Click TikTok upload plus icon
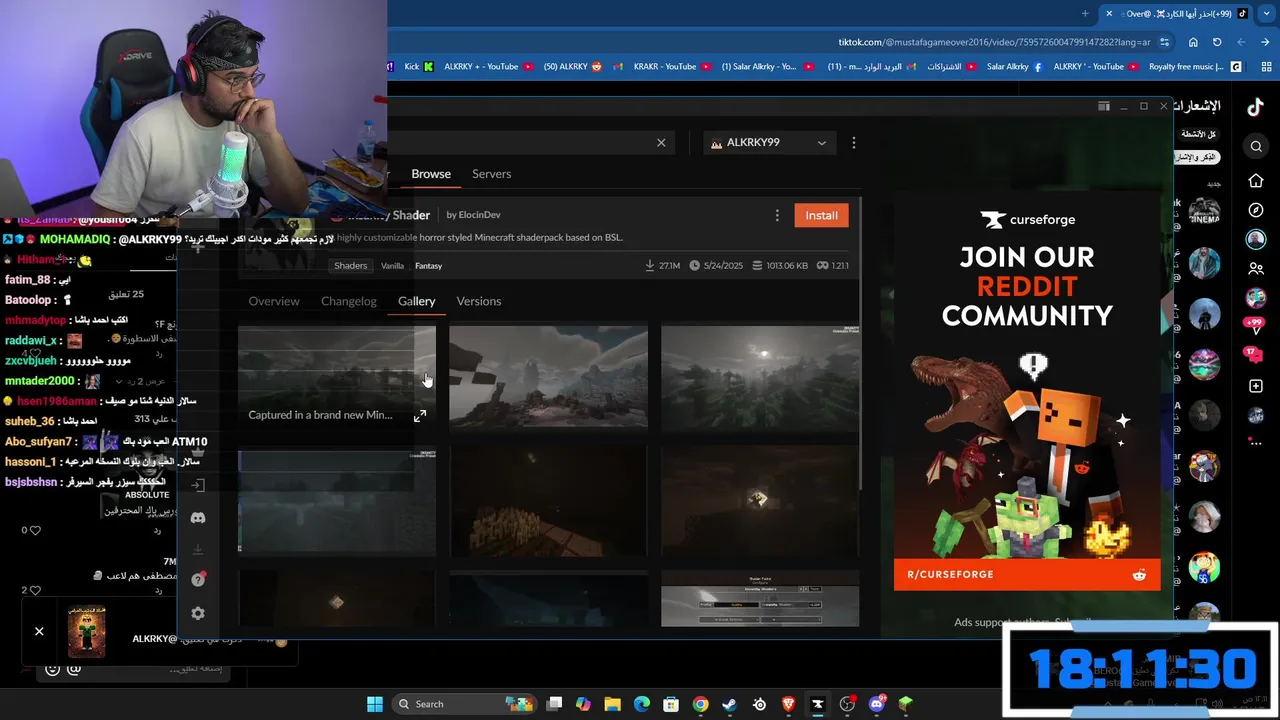The height and width of the screenshot is (720, 1280). click(1256, 386)
